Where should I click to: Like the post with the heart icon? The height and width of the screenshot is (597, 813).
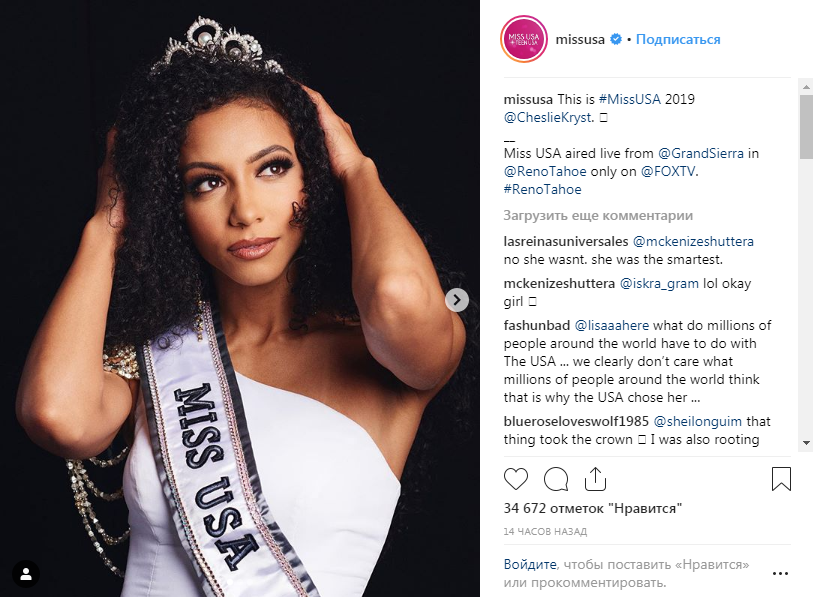click(x=515, y=479)
